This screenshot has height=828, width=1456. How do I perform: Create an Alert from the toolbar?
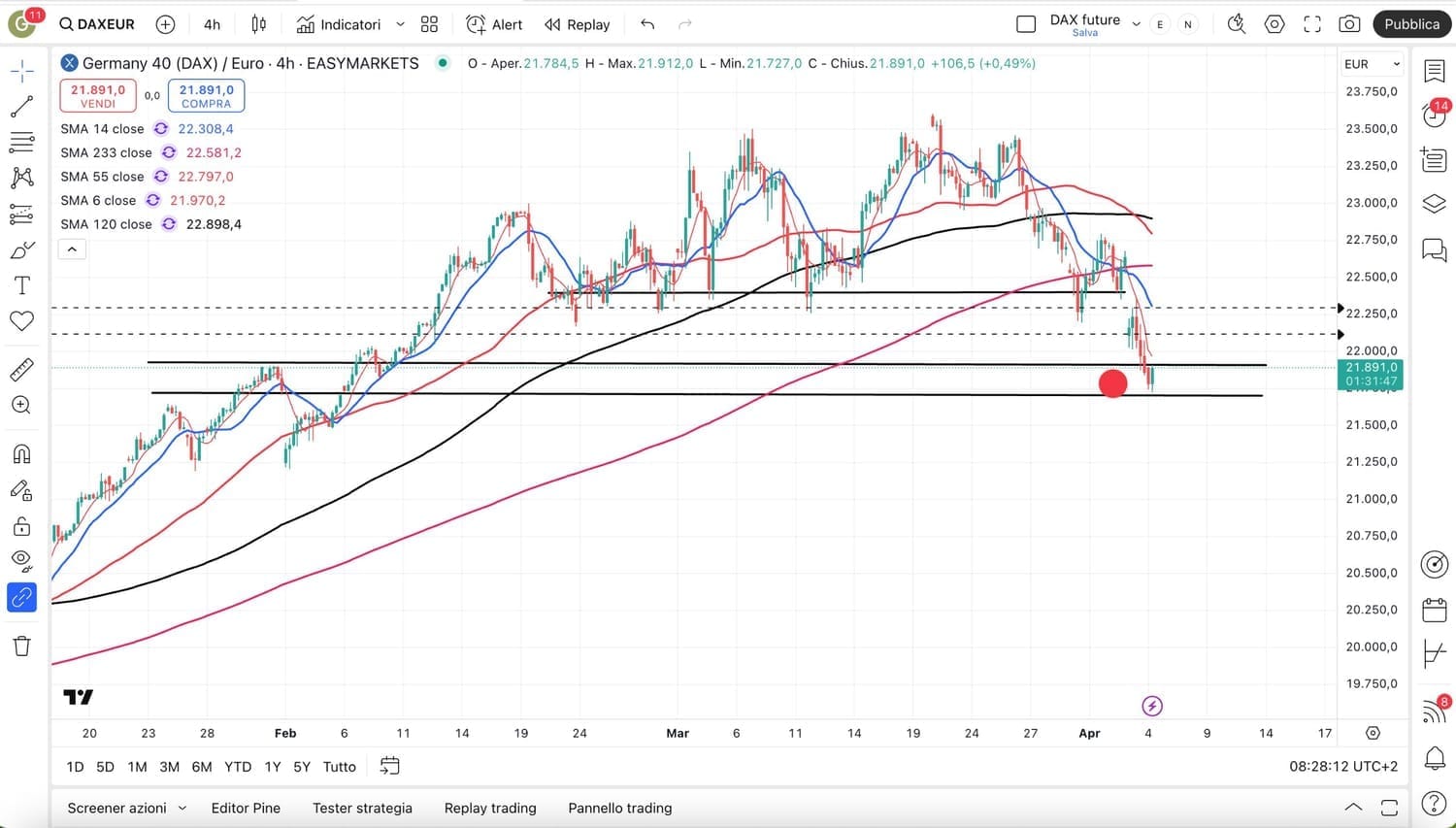point(494,24)
